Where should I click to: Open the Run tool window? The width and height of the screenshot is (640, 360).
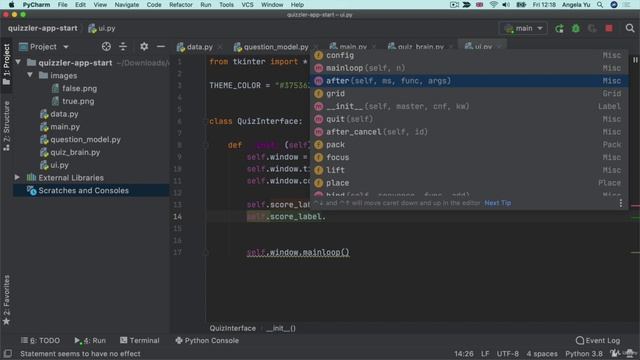90,340
